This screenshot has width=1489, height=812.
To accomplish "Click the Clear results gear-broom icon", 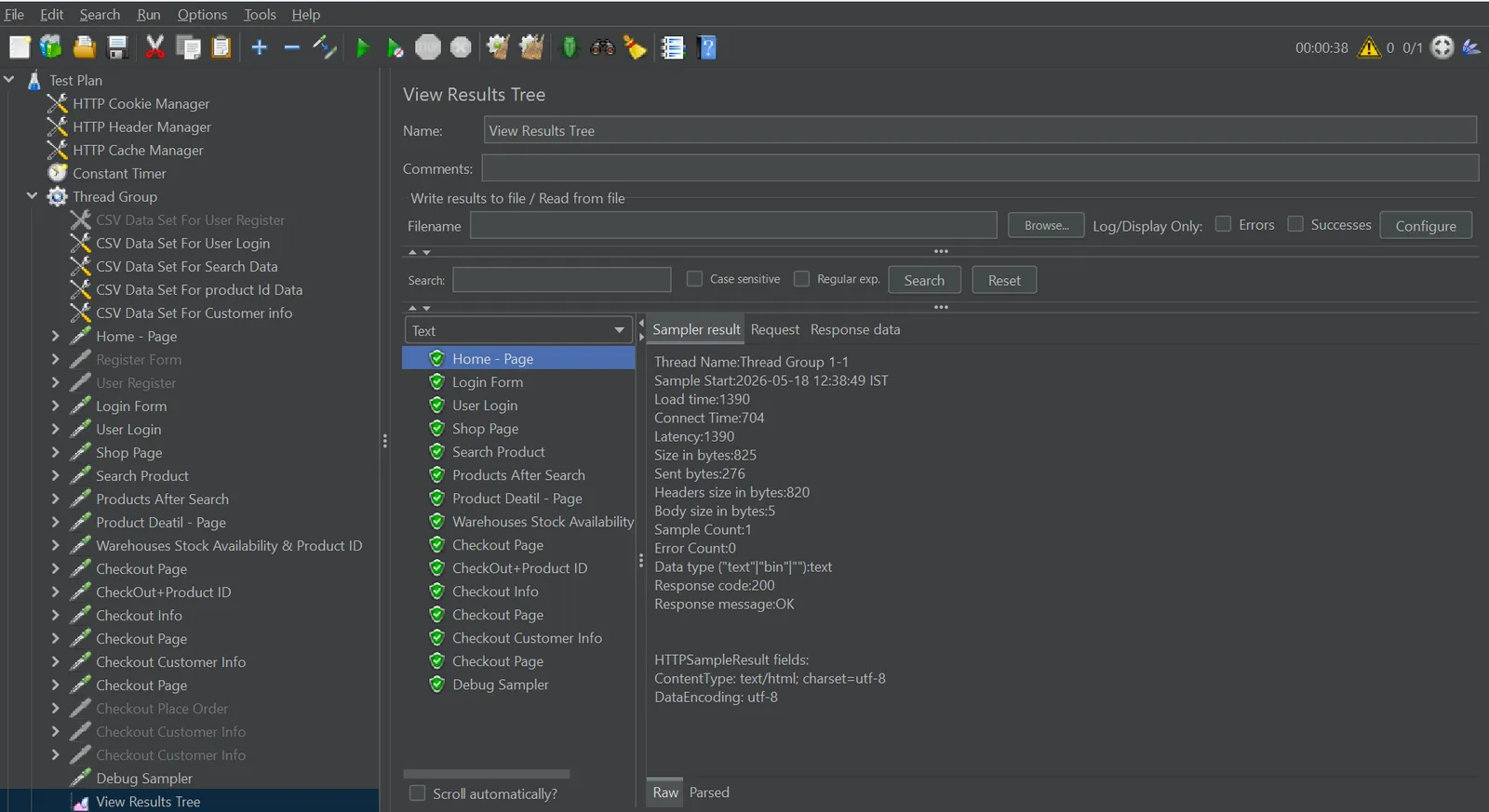I will click(498, 47).
